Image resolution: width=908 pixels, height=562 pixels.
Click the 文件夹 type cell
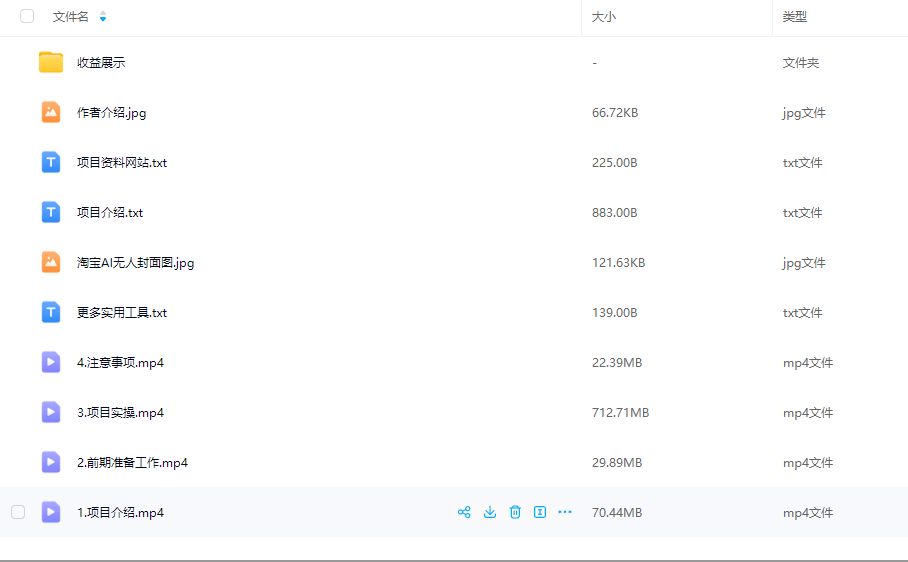[801, 63]
